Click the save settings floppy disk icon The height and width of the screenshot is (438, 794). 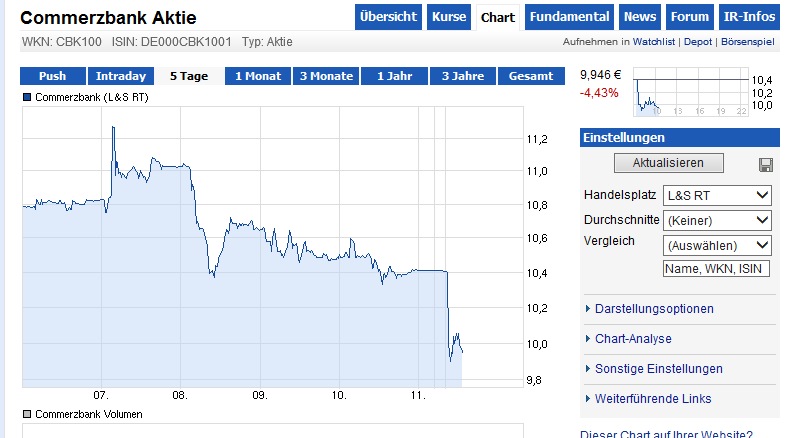pyautogui.click(x=766, y=165)
